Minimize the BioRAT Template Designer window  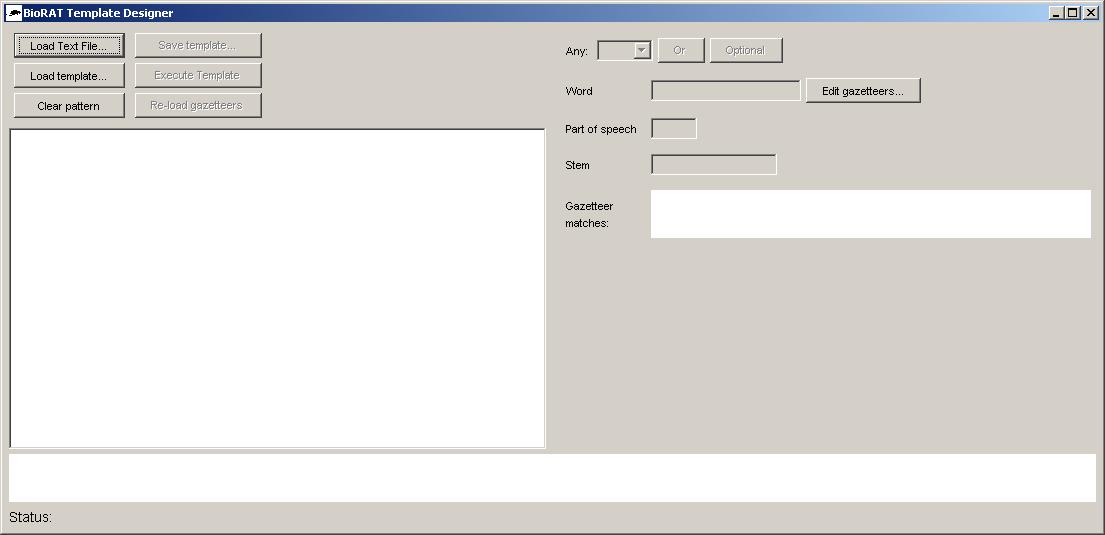[x=1057, y=13]
